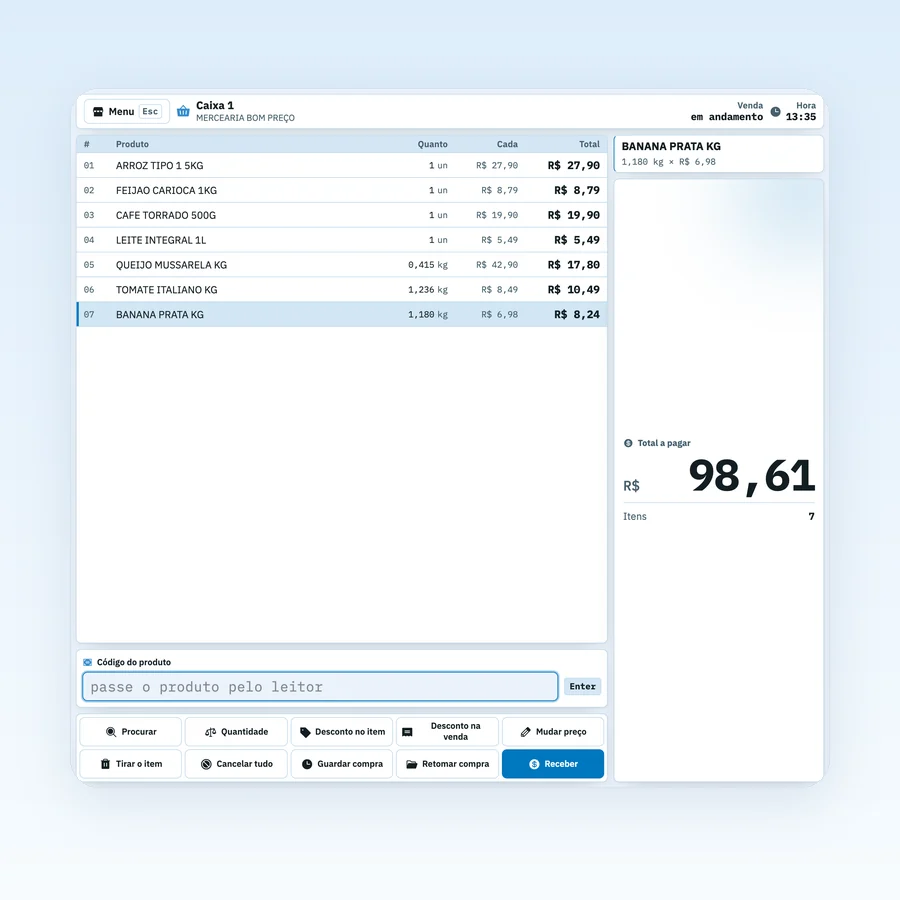The image size is (900, 900).
Task: Click the Desconto na venda button
Action: [448, 732]
